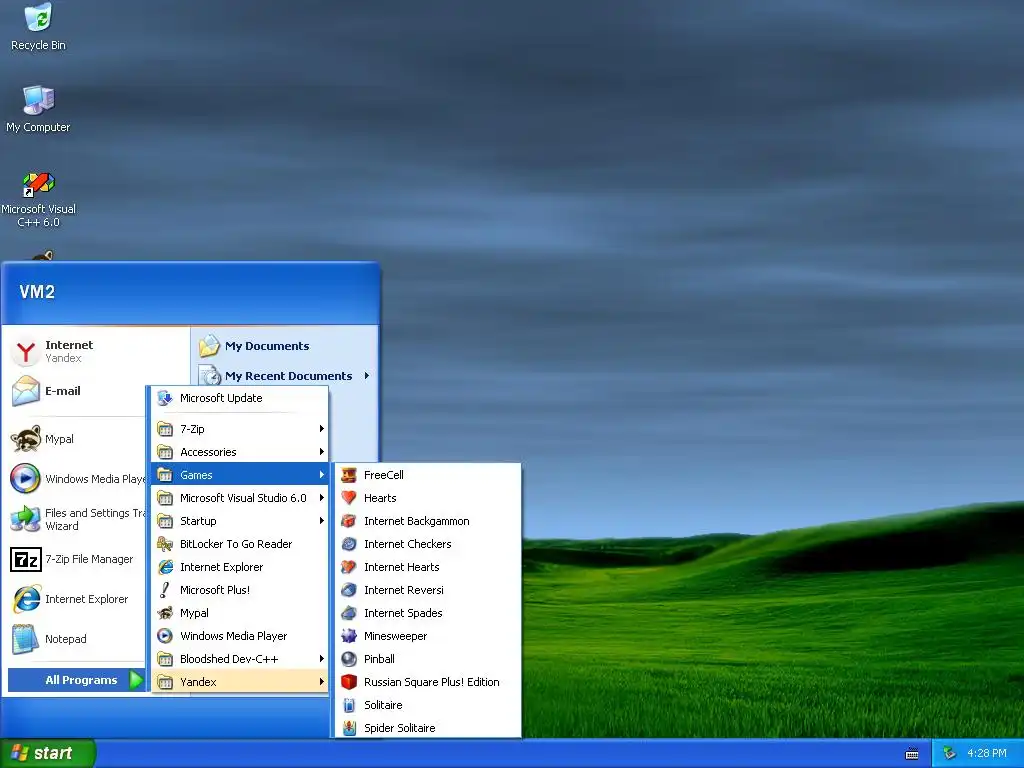Screen dimensions: 1024x768
Task: Click the keyboard icon on the taskbar
Action: [x=912, y=754]
